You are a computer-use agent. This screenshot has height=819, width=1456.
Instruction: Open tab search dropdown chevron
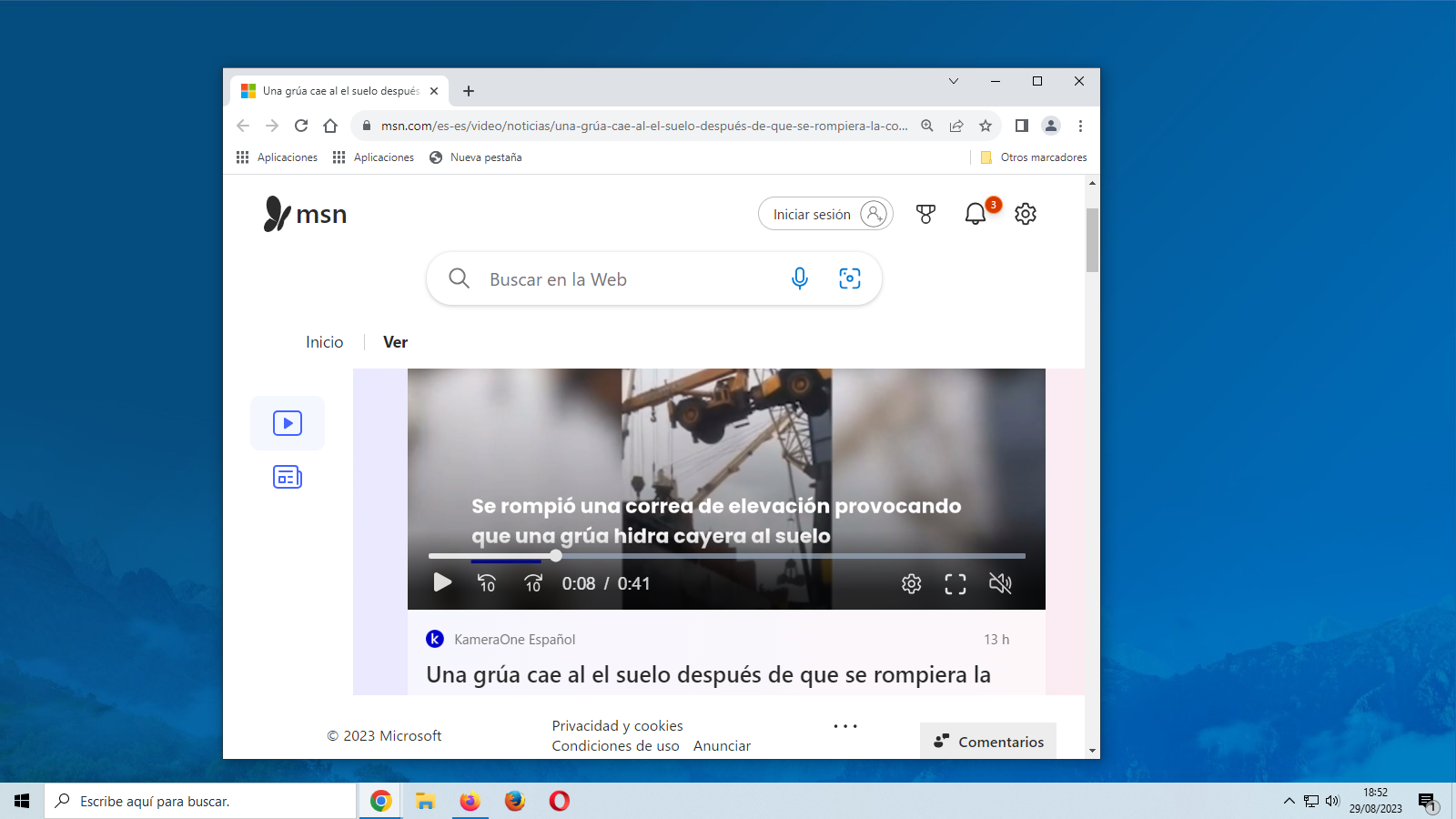point(954,81)
